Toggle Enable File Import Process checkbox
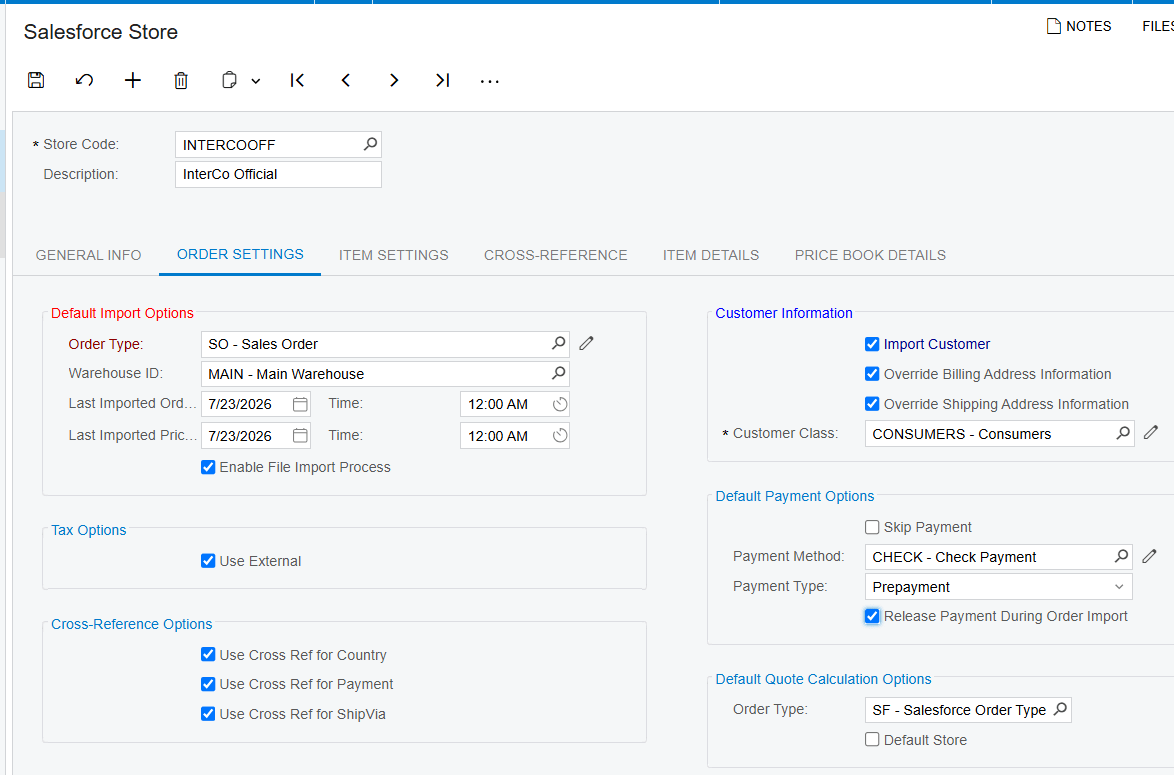 click(208, 467)
